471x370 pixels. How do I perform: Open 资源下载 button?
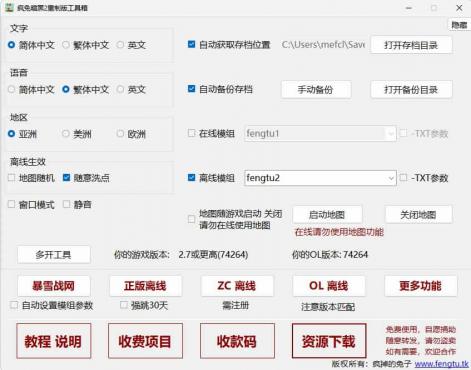click(x=329, y=341)
